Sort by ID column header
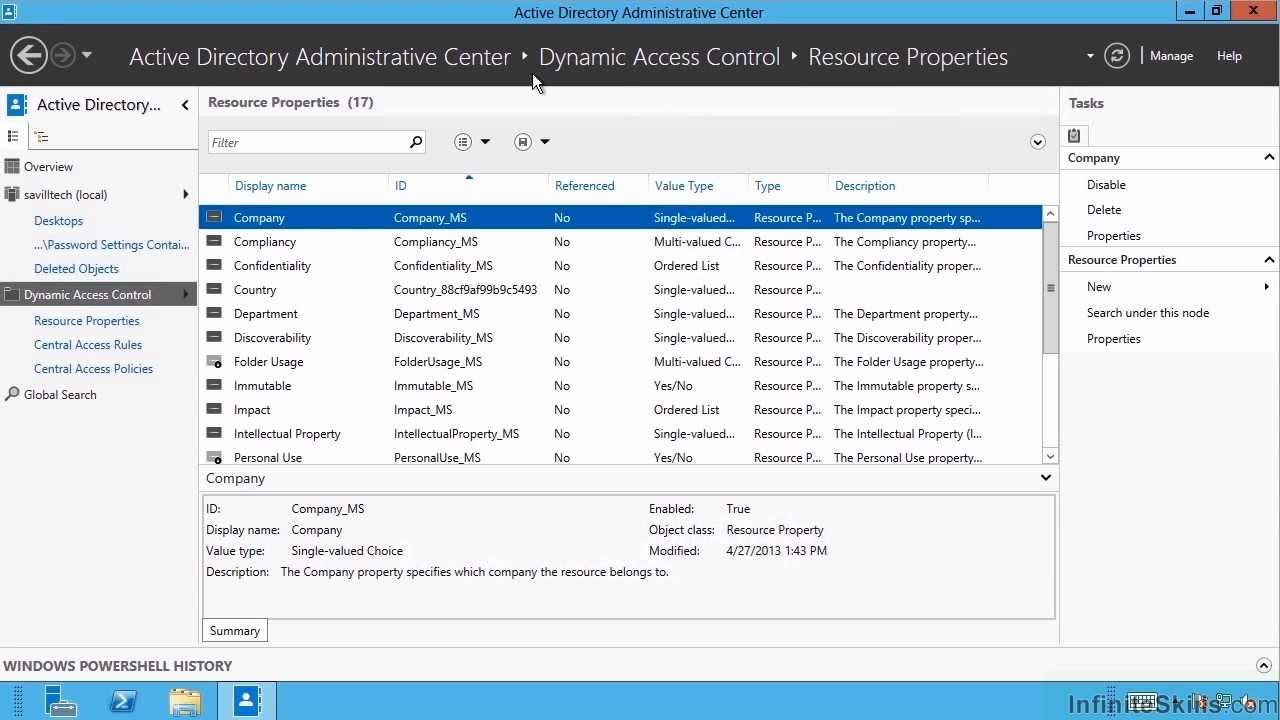1280x720 pixels. [400, 186]
